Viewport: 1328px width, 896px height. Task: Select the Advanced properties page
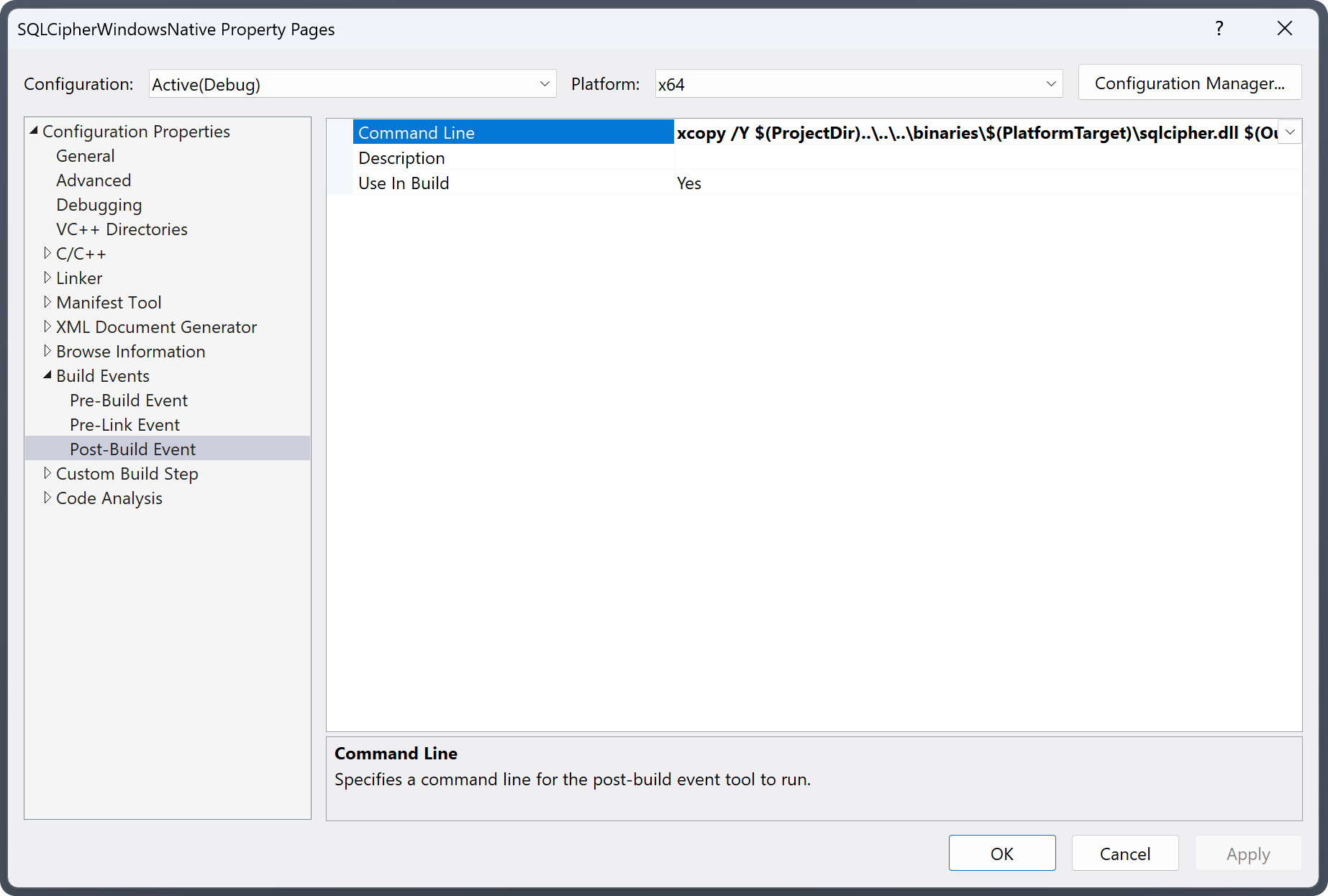(x=94, y=180)
